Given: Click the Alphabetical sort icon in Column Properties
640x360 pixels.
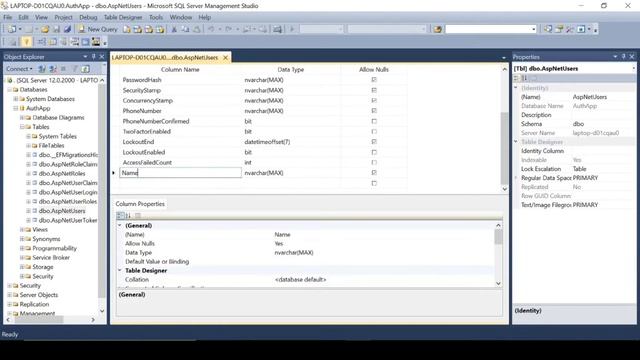Looking at the screenshot, I should 128,216.
